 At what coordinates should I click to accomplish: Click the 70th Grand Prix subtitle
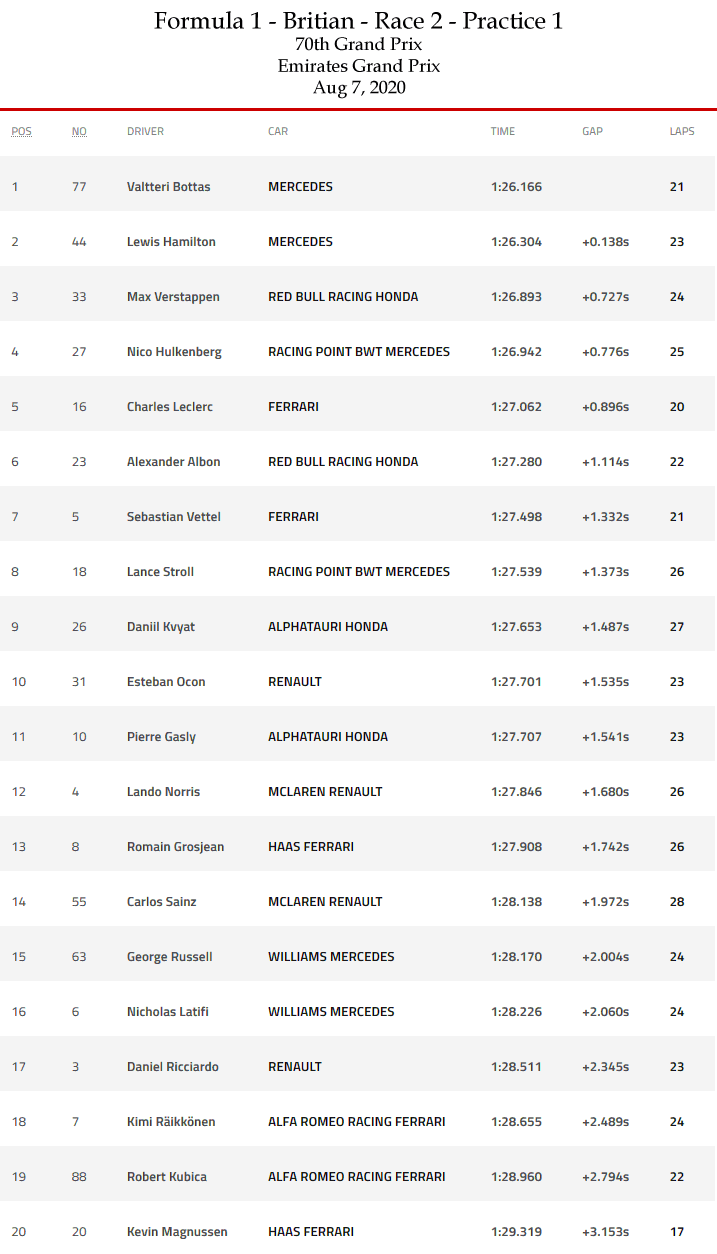(x=358, y=44)
